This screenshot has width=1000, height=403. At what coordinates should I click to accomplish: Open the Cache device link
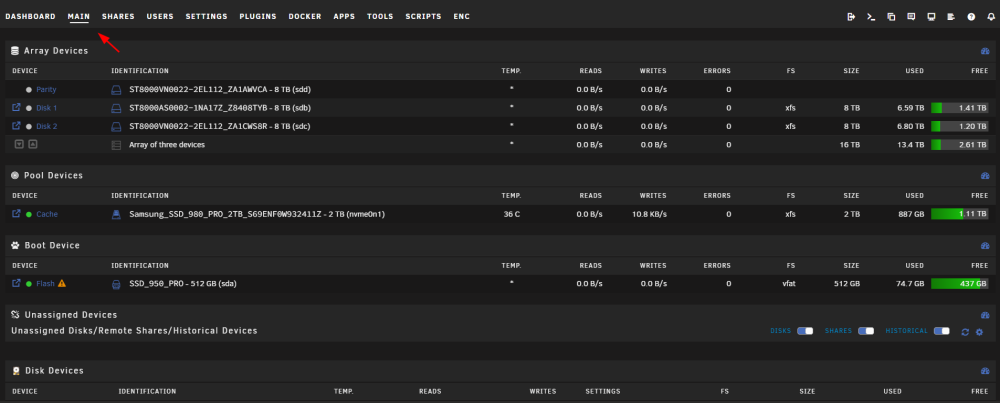47,214
